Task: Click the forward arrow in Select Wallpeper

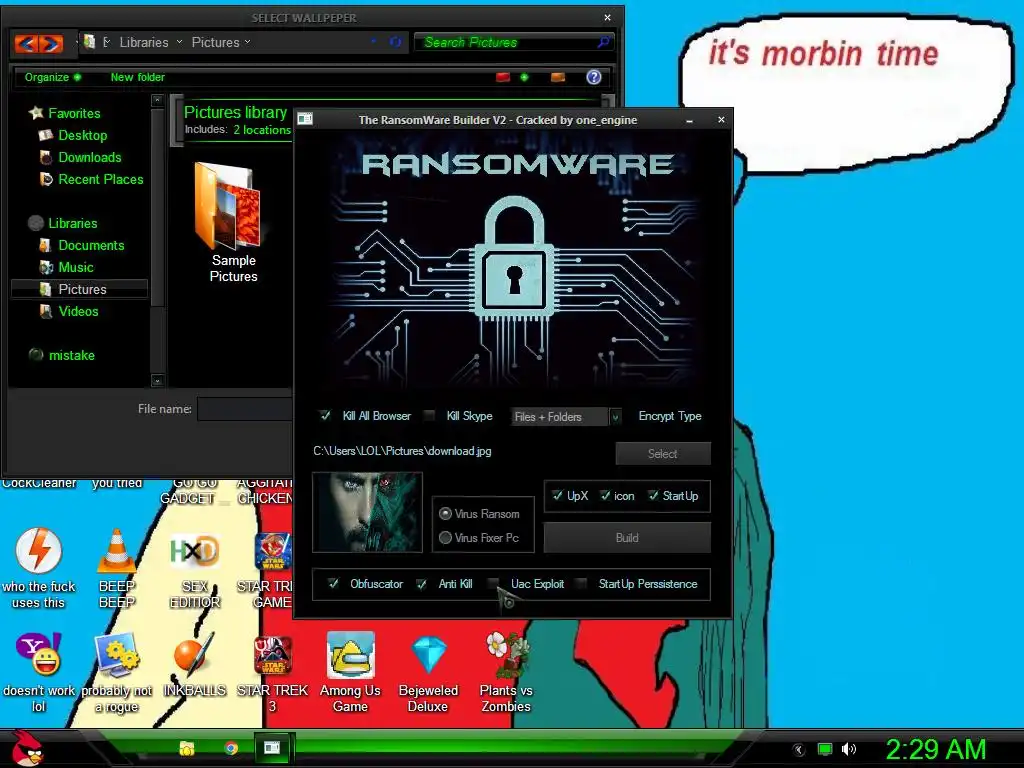Action: 50,43
